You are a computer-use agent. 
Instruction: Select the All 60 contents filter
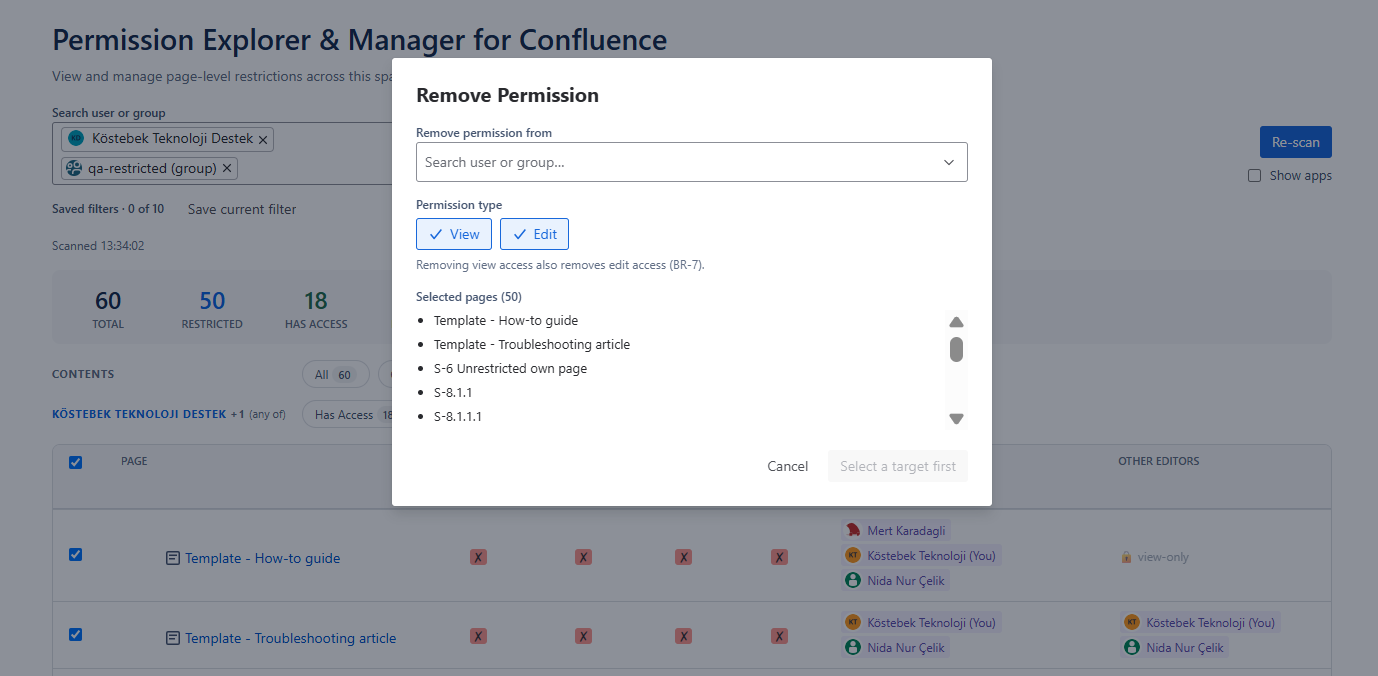click(x=335, y=375)
